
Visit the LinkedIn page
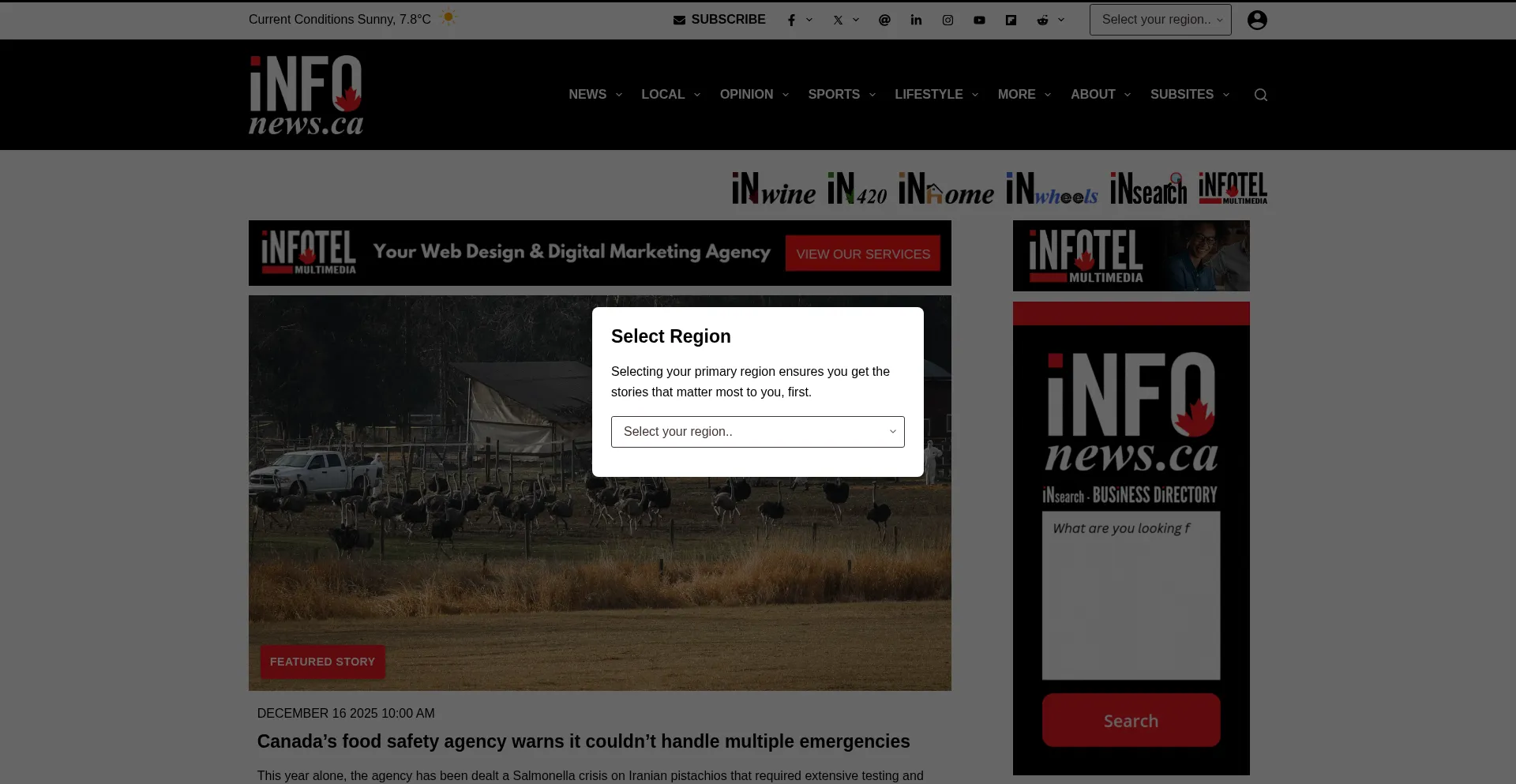[915, 20]
